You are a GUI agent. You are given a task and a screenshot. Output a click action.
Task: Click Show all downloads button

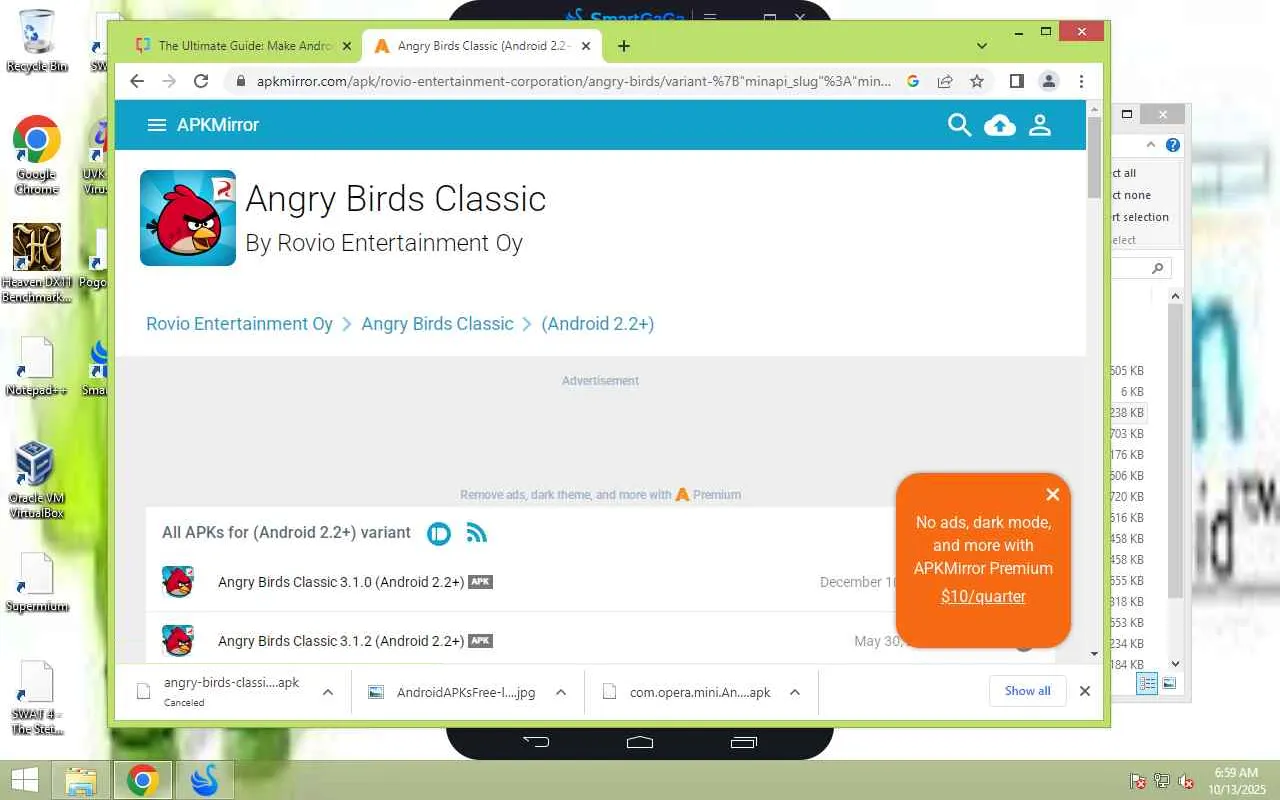pyautogui.click(x=1027, y=691)
